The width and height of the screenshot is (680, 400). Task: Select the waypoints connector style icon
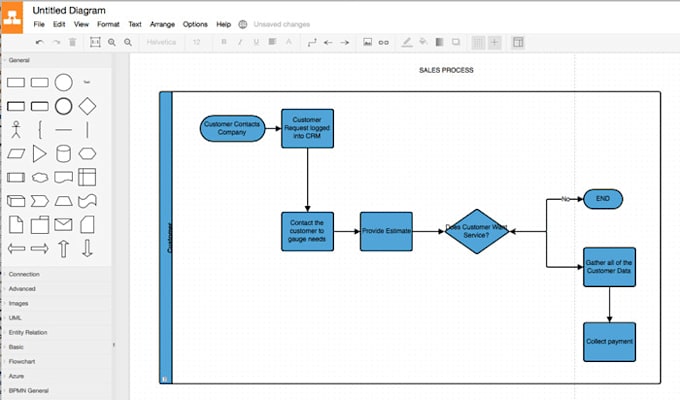312,42
